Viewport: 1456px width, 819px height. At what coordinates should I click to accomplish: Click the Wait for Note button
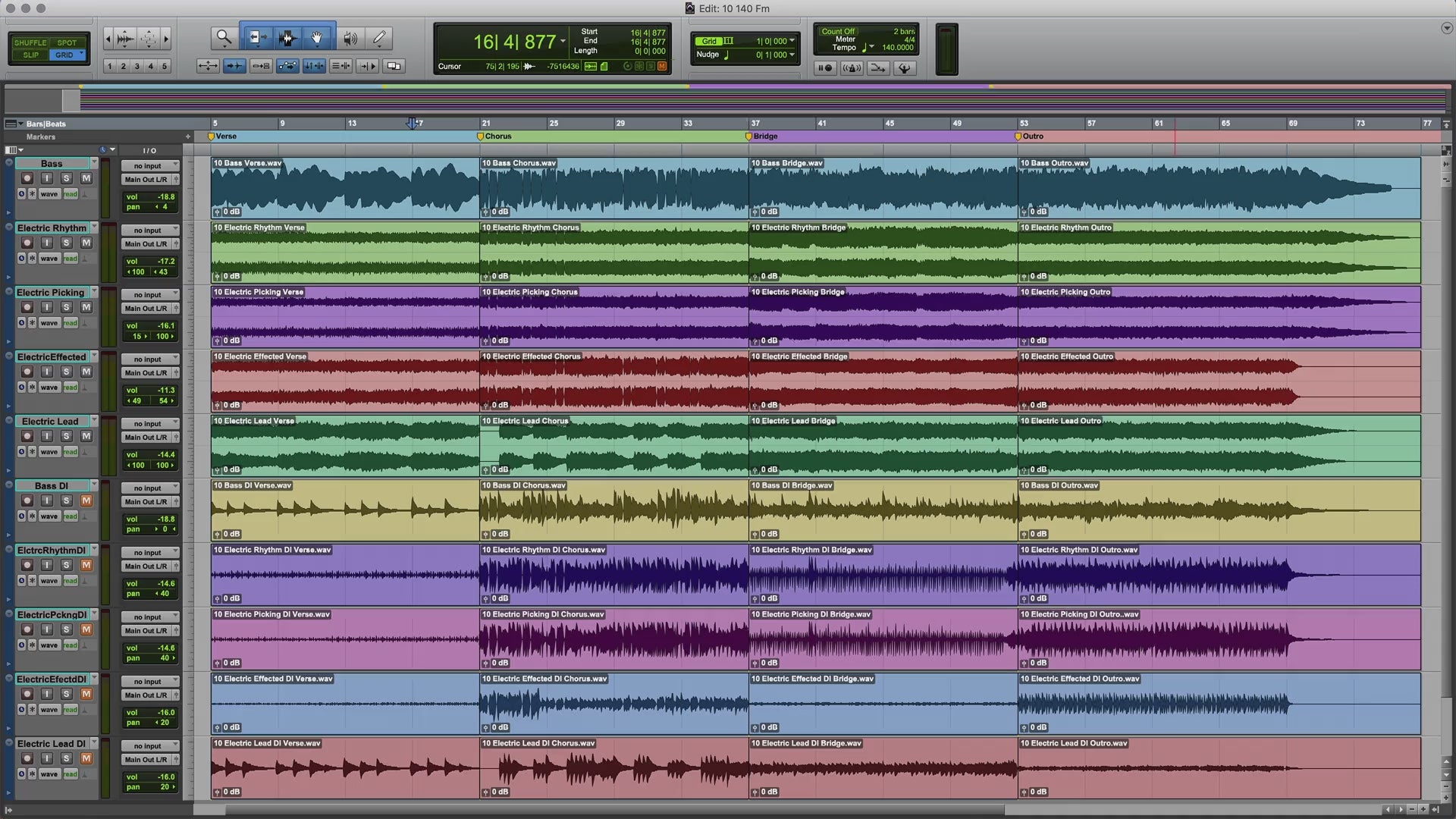[824, 68]
